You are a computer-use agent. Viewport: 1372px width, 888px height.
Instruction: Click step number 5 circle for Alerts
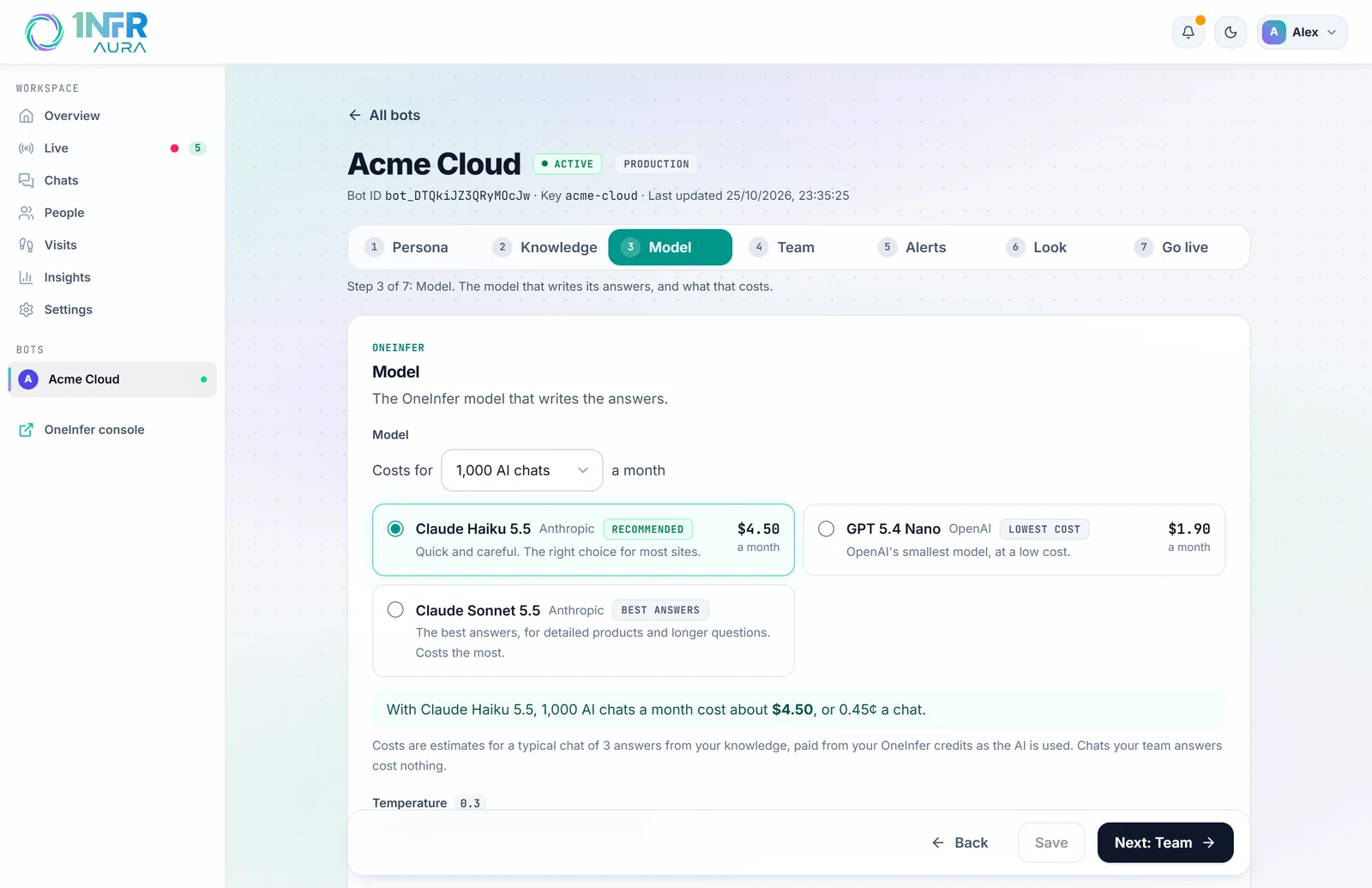(x=888, y=247)
